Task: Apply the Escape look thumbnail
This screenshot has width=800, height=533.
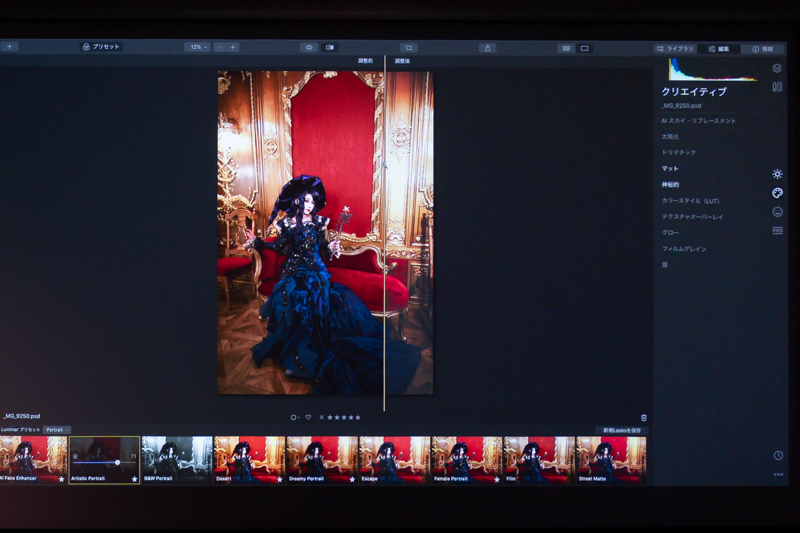Action: point(394,460)
